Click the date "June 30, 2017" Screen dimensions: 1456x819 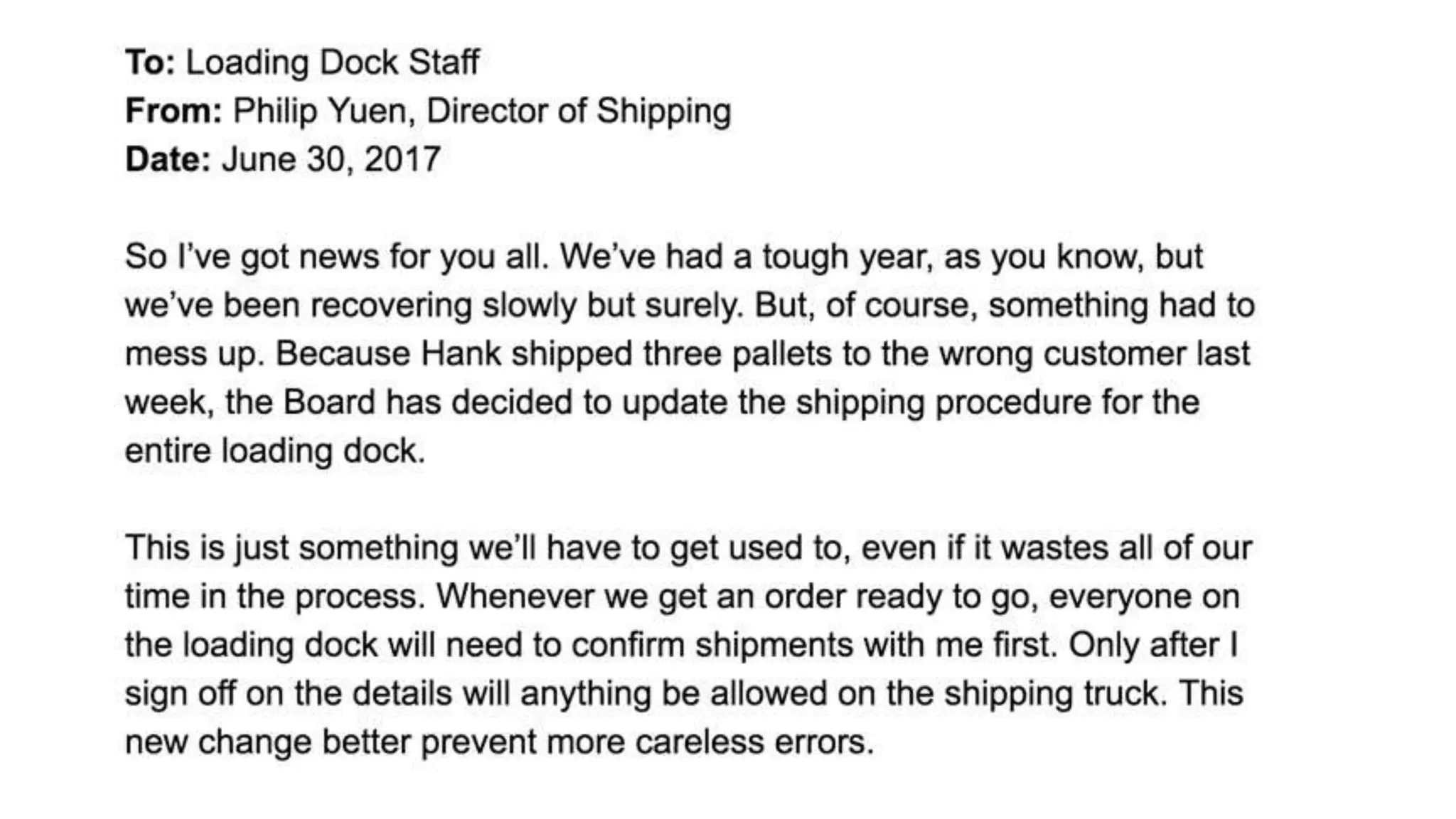tap(331, 159)
